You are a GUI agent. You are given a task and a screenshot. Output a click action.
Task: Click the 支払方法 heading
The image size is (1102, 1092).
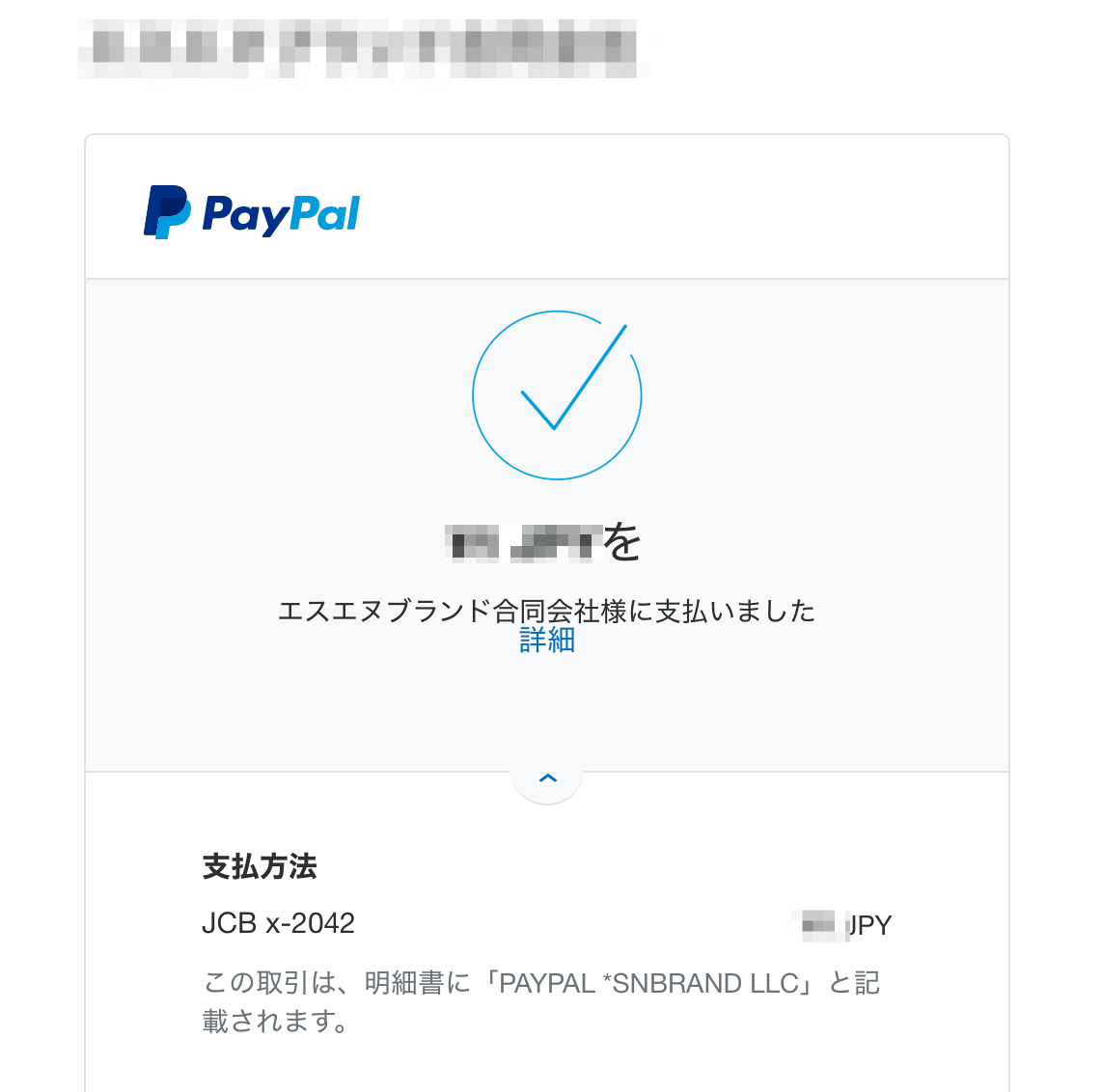click(x=260, y=865)
